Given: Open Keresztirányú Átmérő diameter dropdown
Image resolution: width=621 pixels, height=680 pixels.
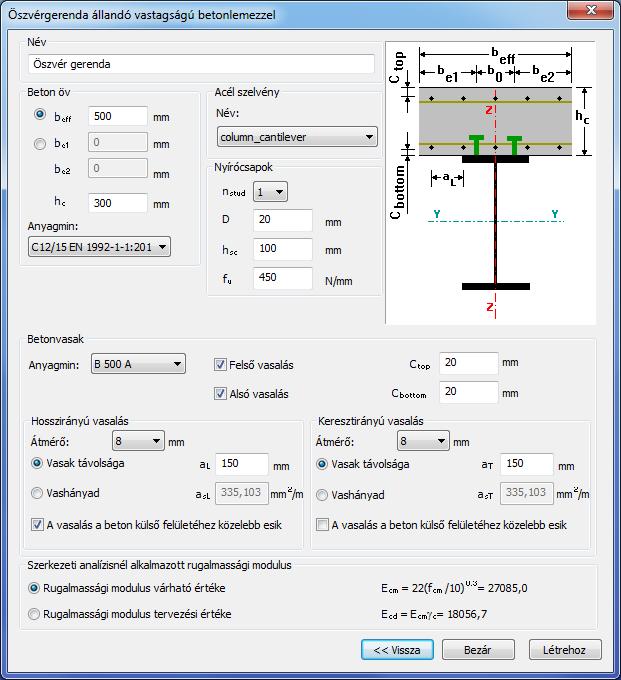Looking at the screenshot, I should point(423,441).
